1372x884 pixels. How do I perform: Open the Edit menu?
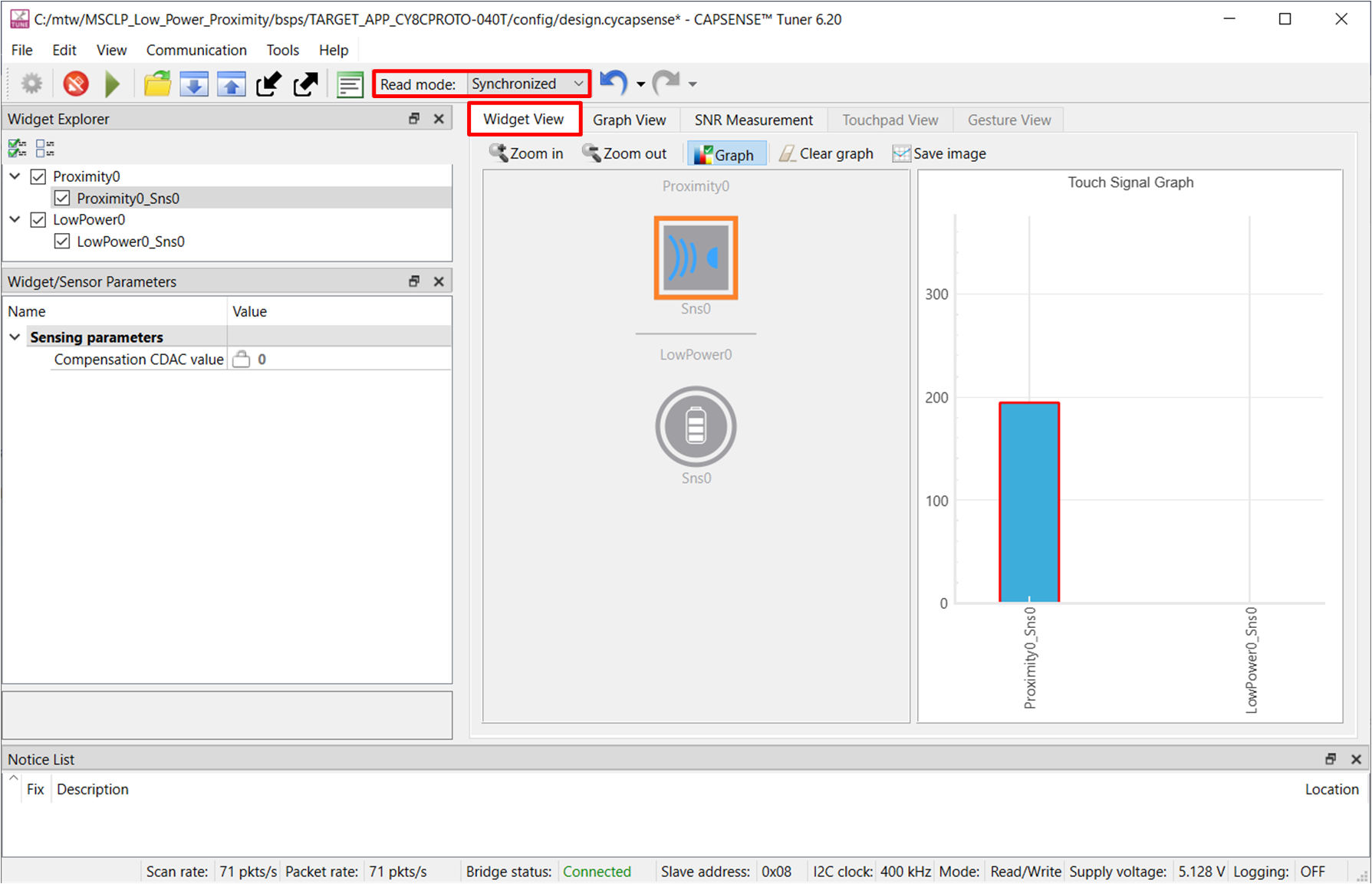point(64,50)
